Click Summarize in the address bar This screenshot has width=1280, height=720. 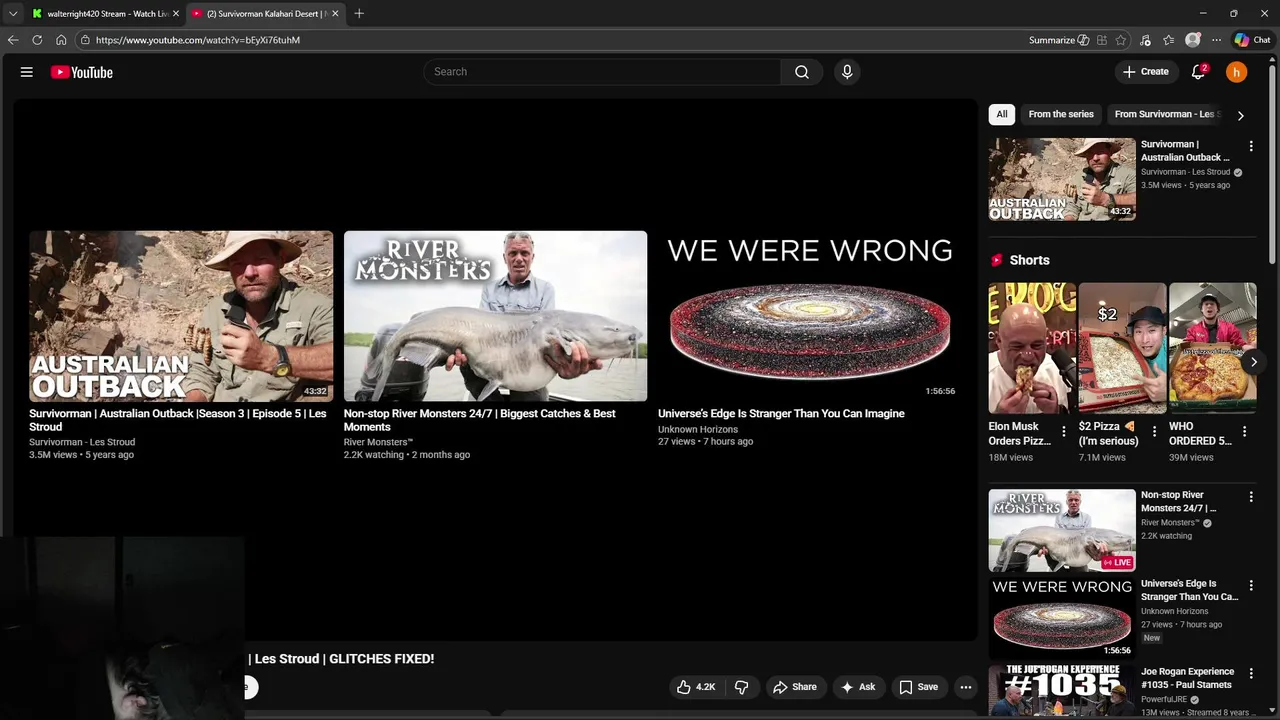[1059, 40]
